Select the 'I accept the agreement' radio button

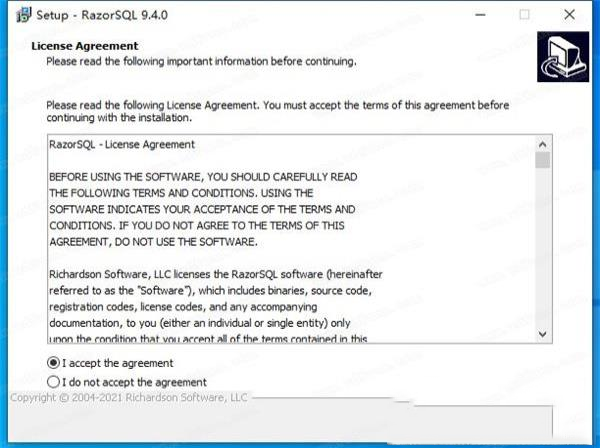53,363
